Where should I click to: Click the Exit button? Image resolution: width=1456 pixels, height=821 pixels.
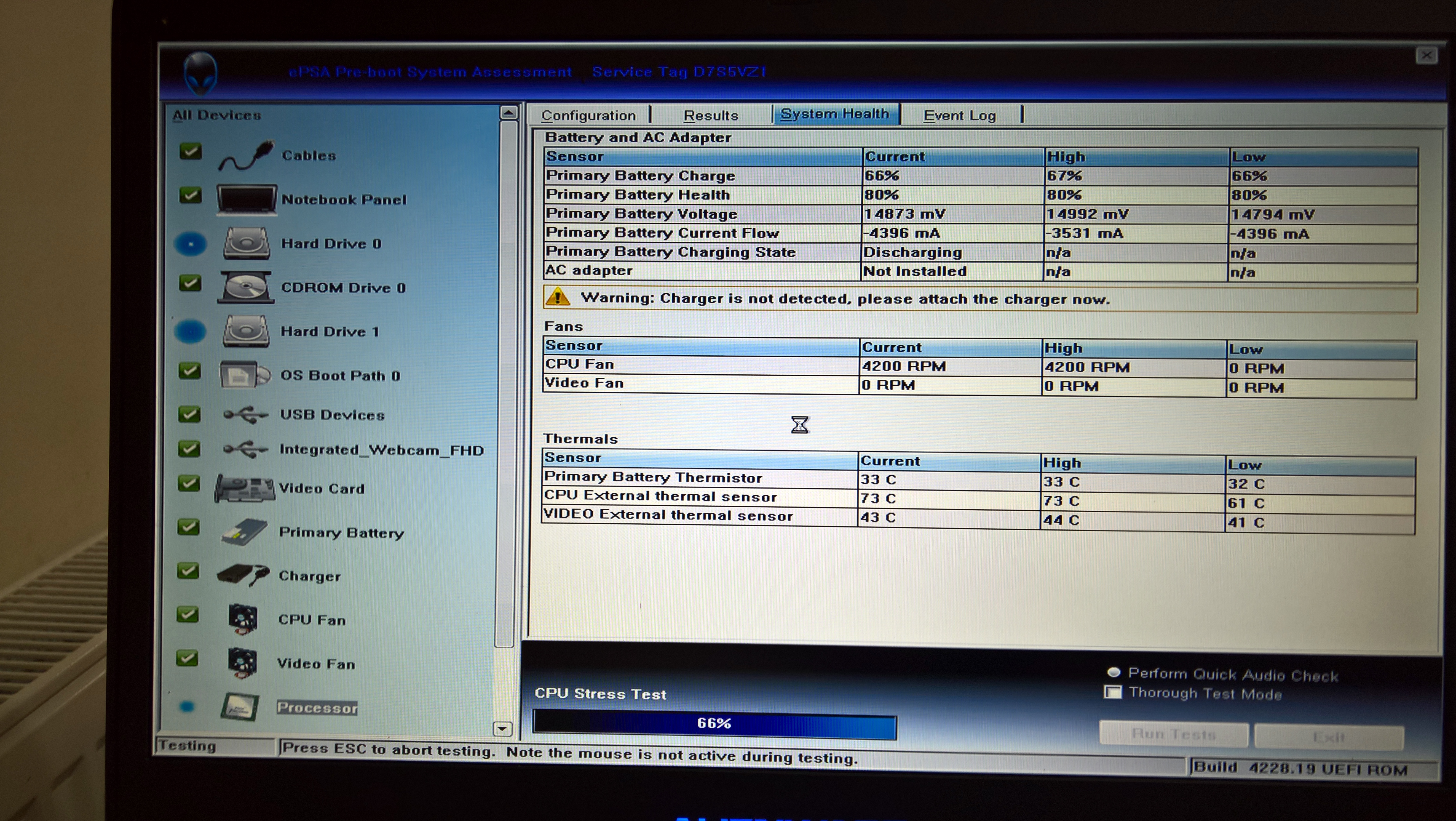(1329, 737)
